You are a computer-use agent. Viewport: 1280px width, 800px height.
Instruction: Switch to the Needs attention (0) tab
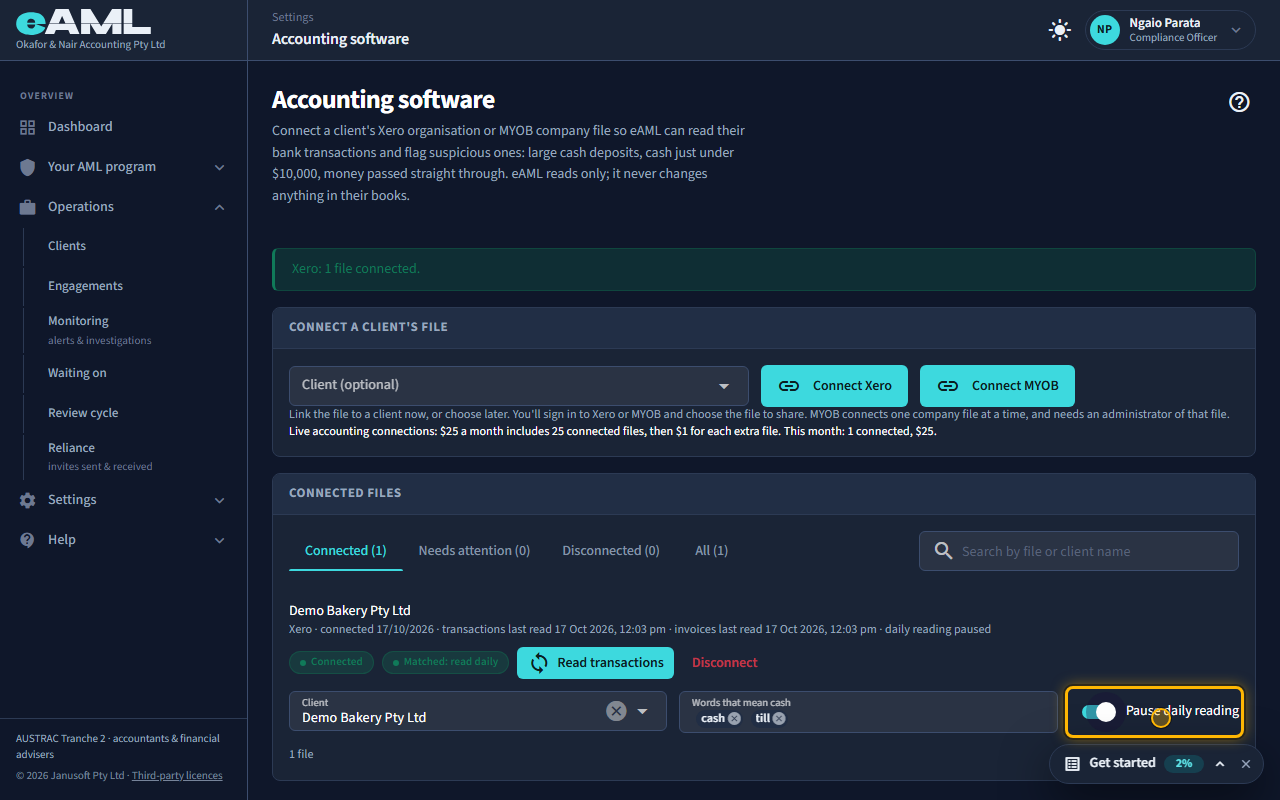click(x=474, y=551)
